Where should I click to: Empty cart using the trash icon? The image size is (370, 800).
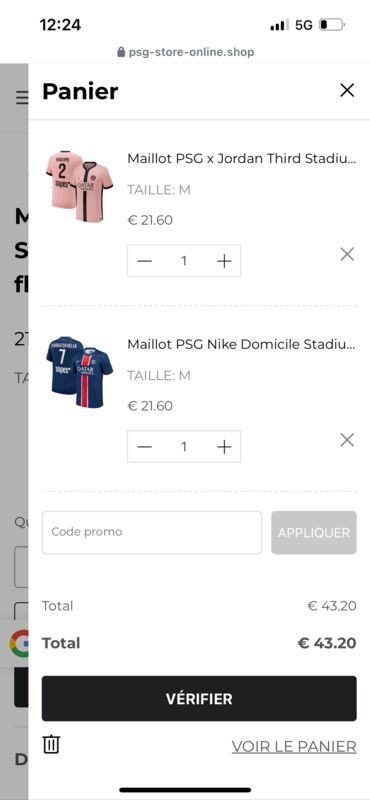tap(51, 744)
